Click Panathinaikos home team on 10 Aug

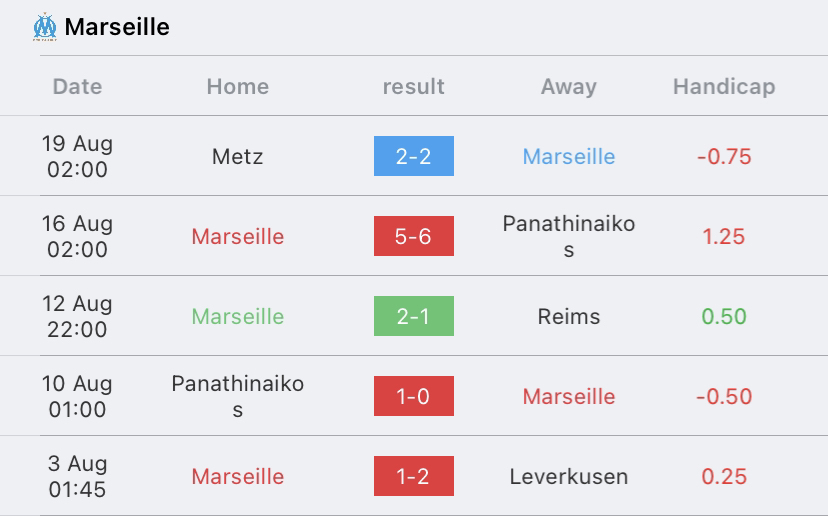(x=238, y=396)
